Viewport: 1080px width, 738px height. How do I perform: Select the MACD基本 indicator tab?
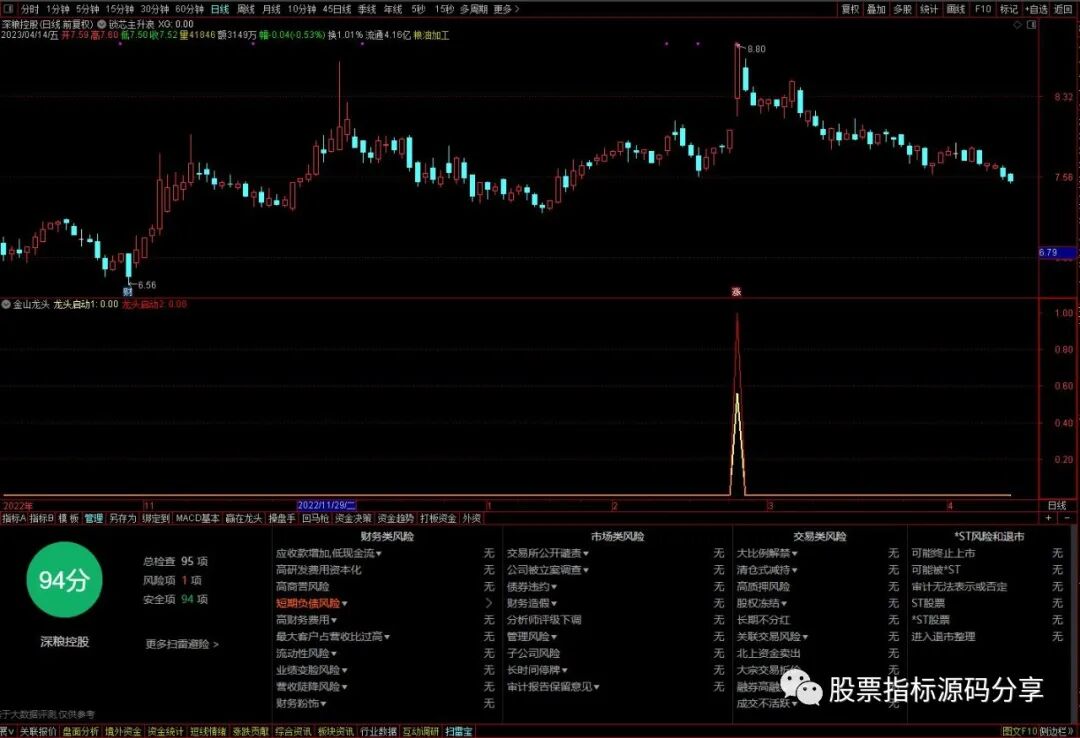click(x=198, y=518)
